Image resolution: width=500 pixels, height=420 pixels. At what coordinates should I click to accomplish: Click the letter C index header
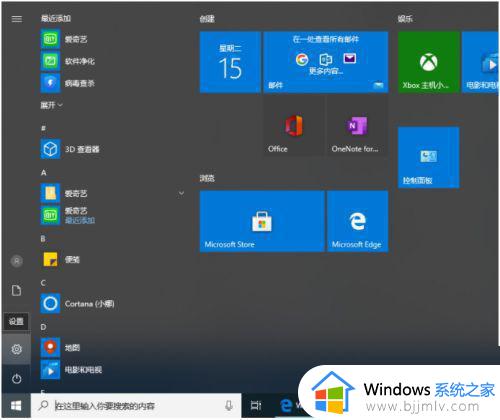[43, 283]
